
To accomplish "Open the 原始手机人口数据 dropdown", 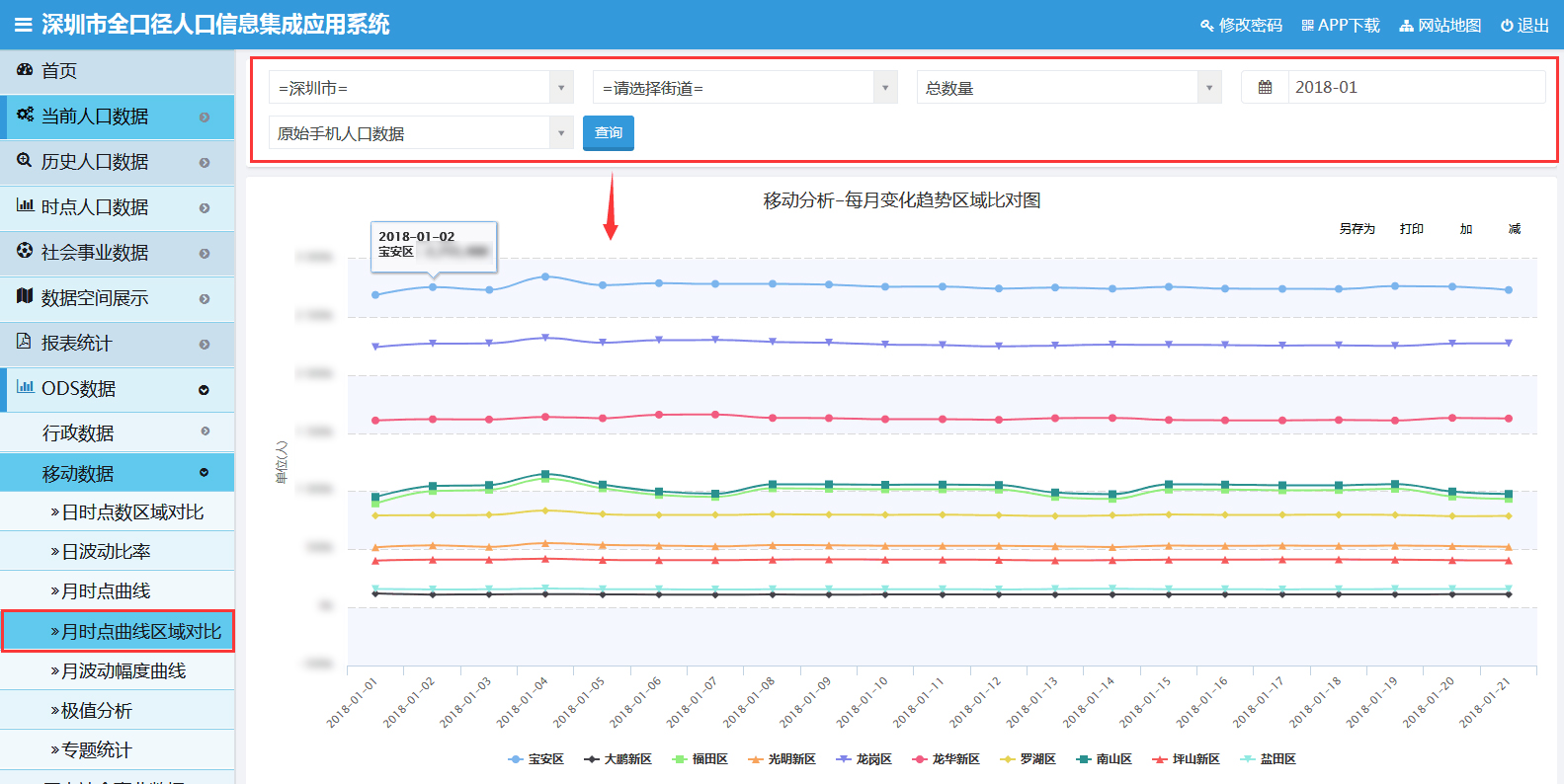I will [421, 132].
